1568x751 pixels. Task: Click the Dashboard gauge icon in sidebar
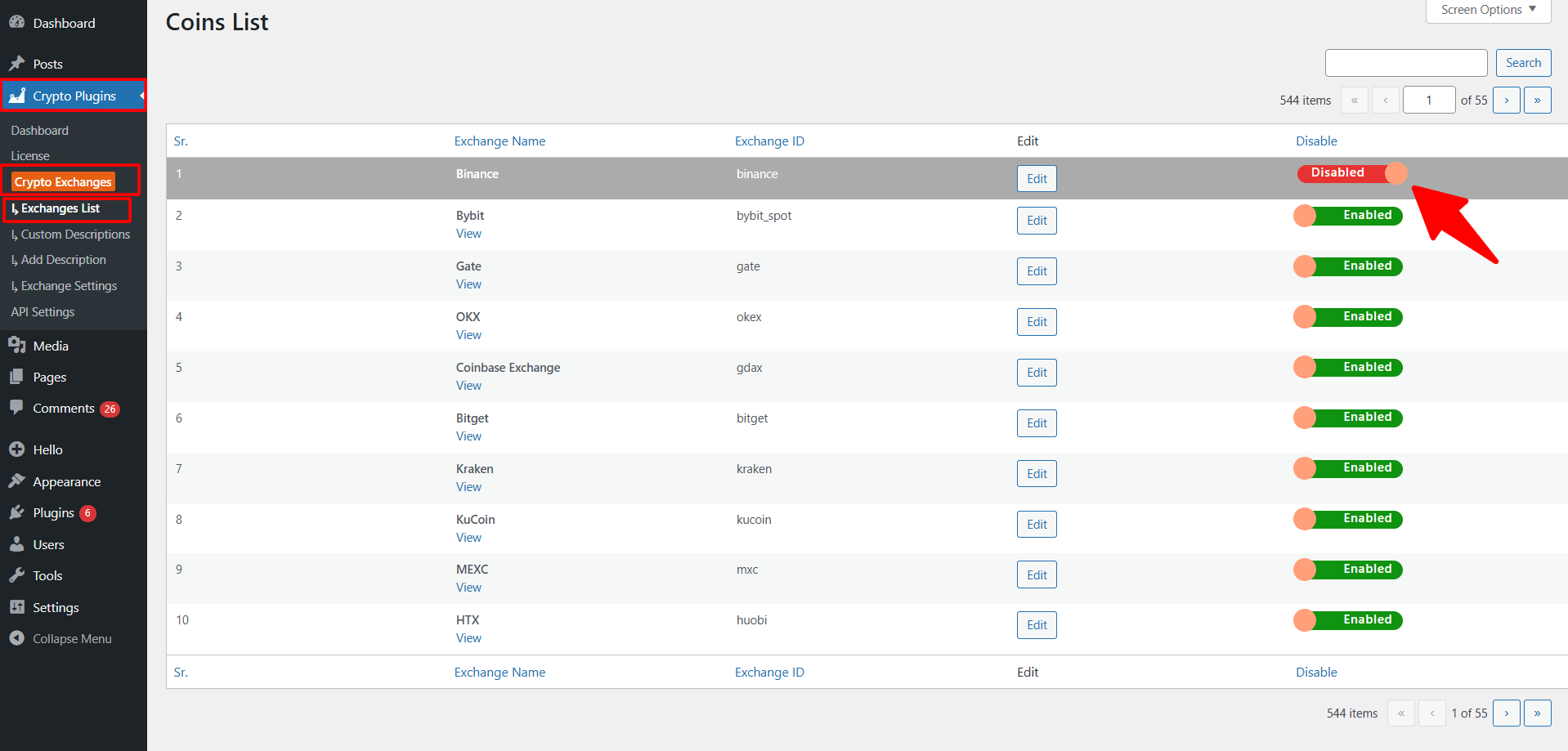(x=16, y=23)
